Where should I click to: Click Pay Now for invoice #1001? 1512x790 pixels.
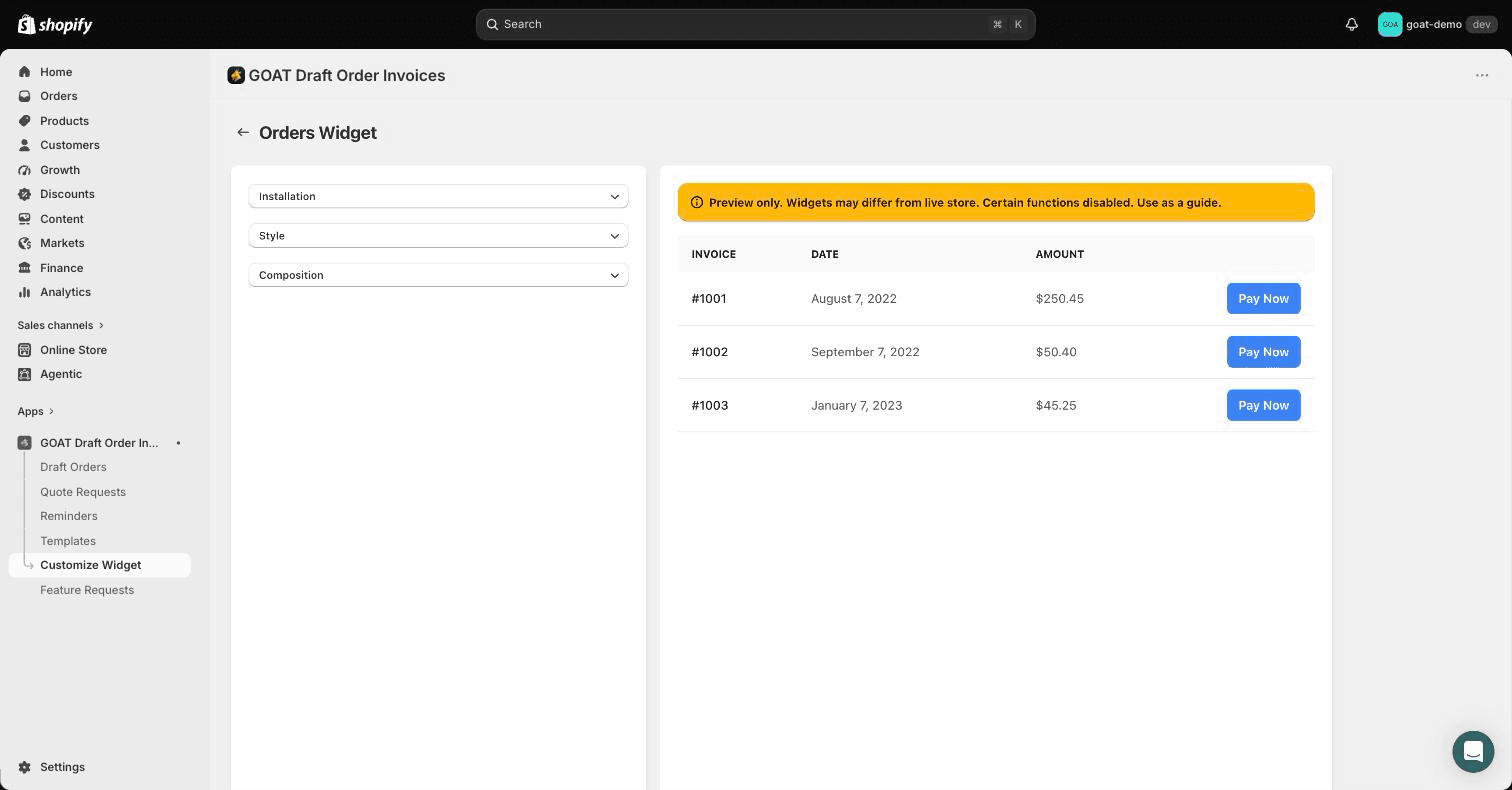(1263, 298)
